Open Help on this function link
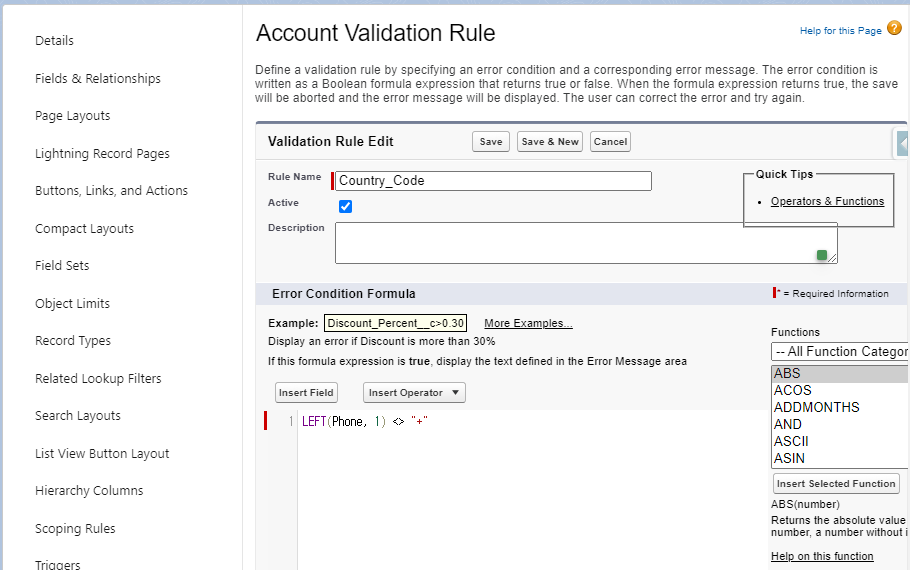Image resolution: width=910 pixels, height=570 pixels. tap(822, 556)
